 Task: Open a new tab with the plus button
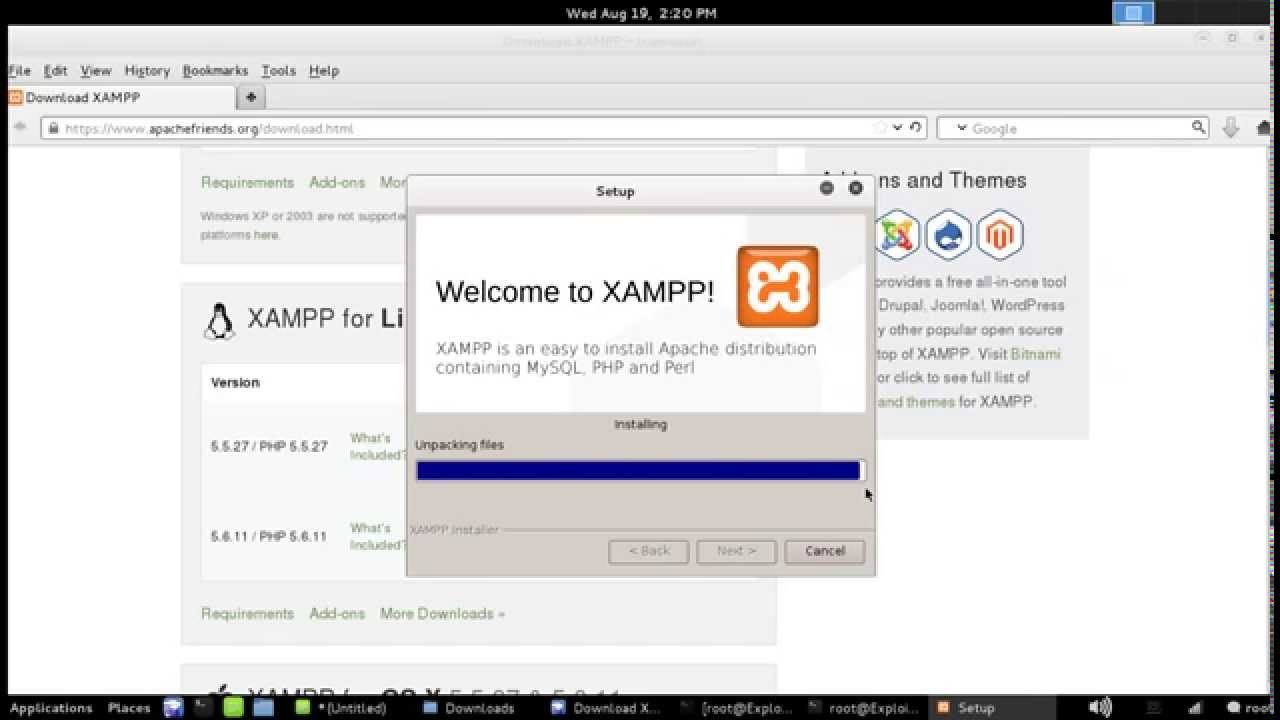tap(251, 97)
